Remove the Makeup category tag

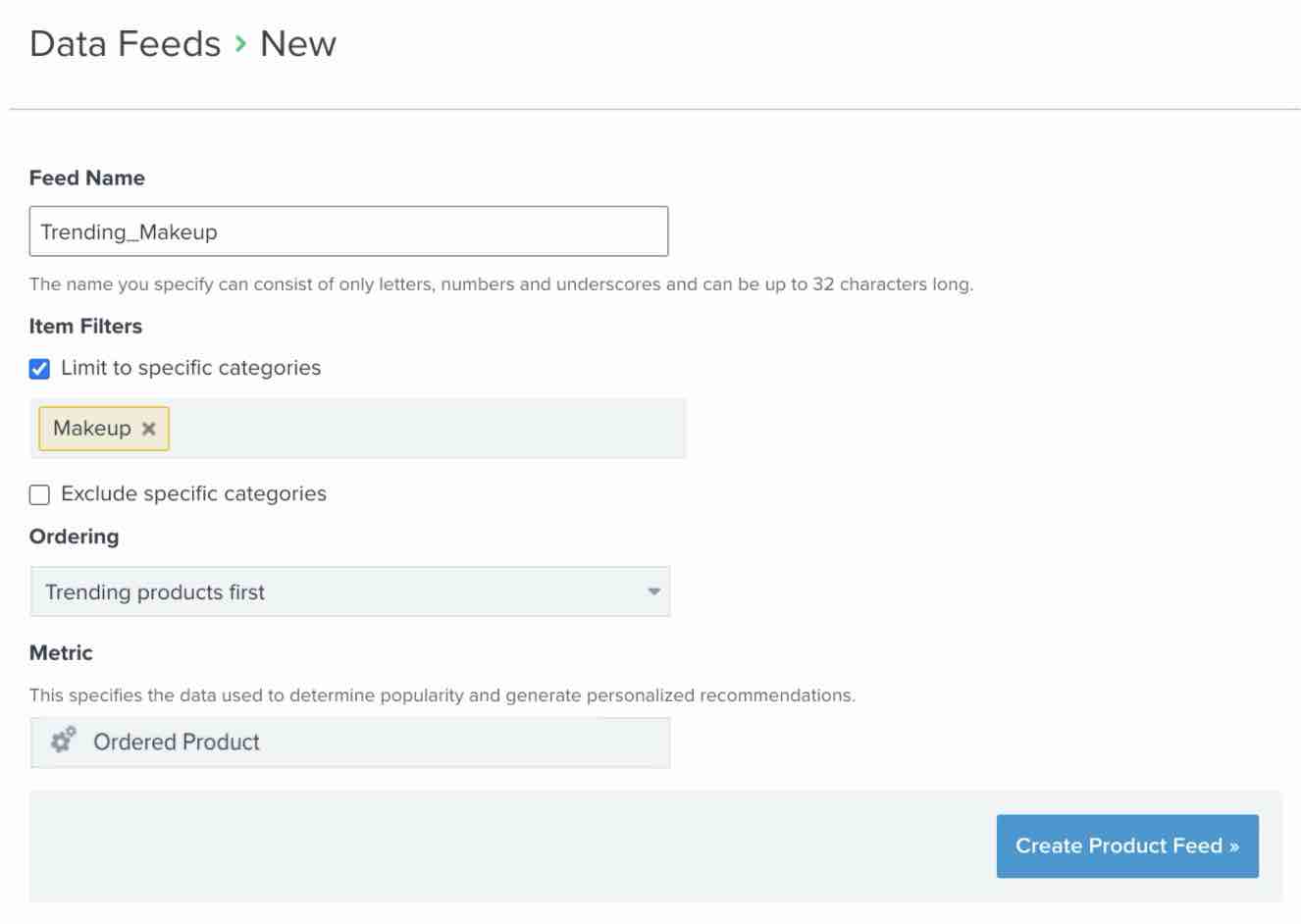point(149,429)
